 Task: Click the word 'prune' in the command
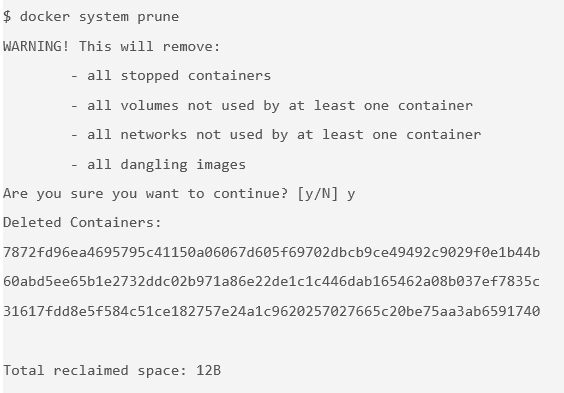158,17
